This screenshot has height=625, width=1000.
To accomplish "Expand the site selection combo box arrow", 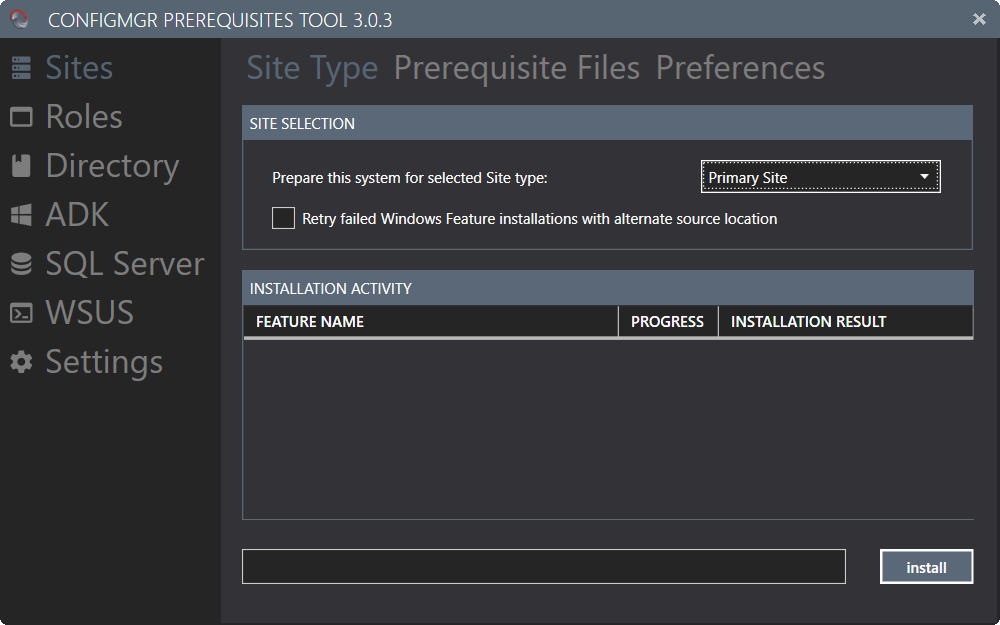I will pos(925,176).
